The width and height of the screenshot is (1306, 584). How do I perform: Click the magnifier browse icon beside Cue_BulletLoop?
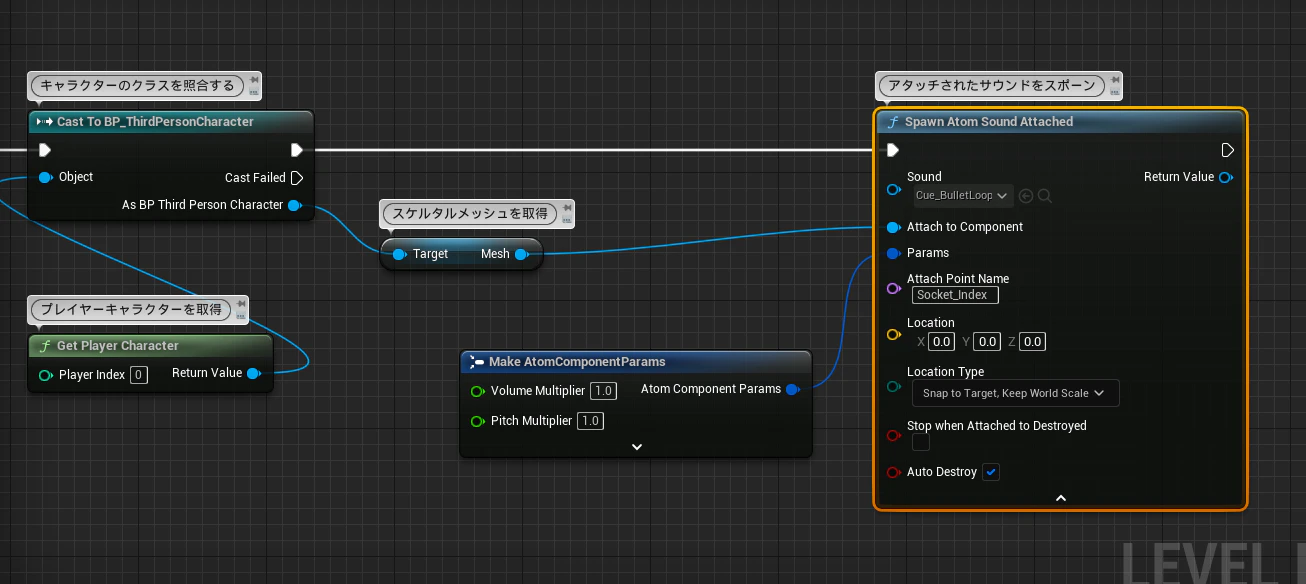pyautogui.click(x=1045, y=196)
